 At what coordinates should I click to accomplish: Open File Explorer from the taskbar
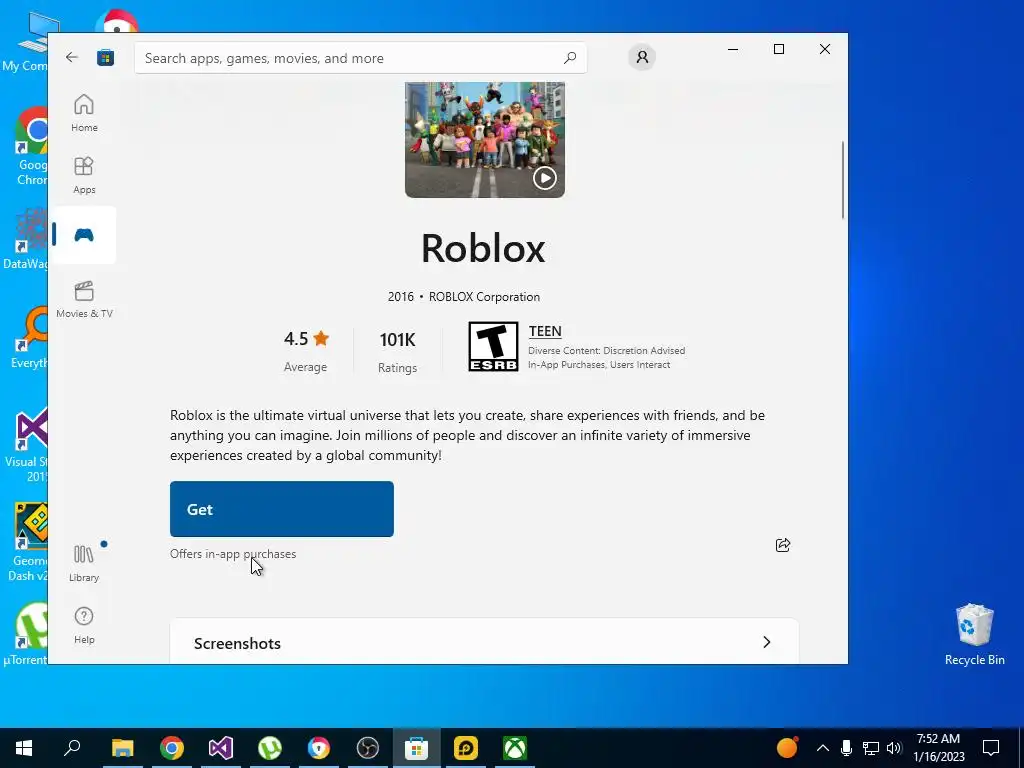(122, 748)
